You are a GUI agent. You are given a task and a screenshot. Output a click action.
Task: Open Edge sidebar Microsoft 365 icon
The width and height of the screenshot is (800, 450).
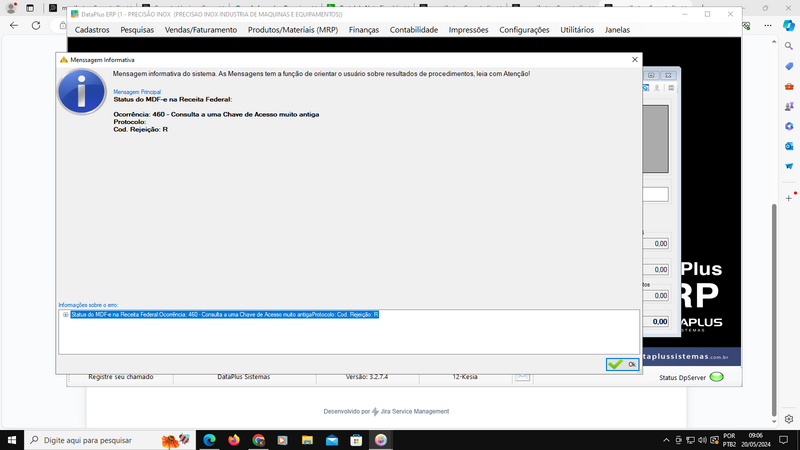789,126
